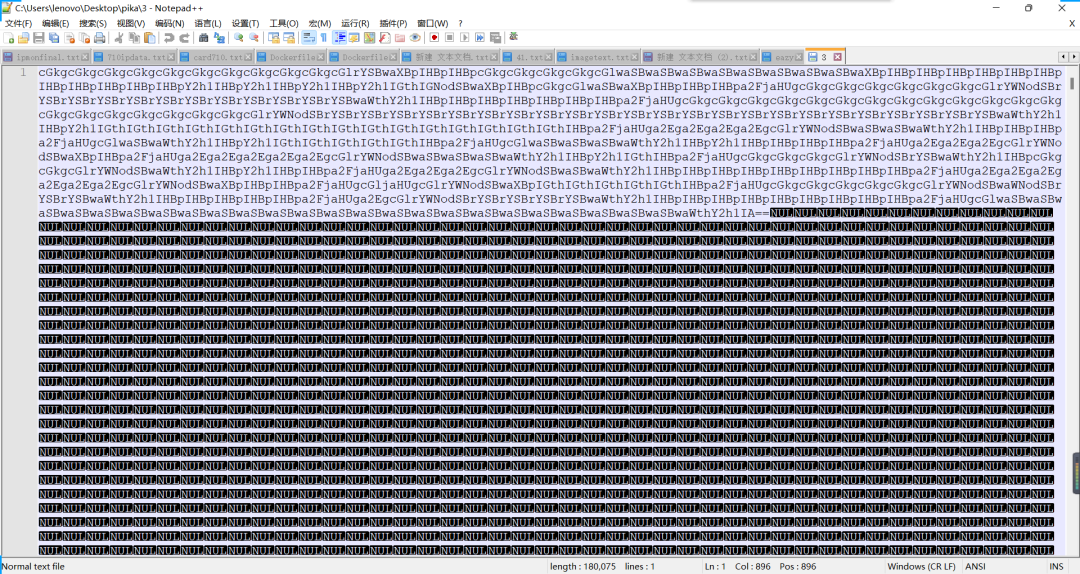Switch to the imagetext.txt tab
1080x574 pixels.
[598, 57]
